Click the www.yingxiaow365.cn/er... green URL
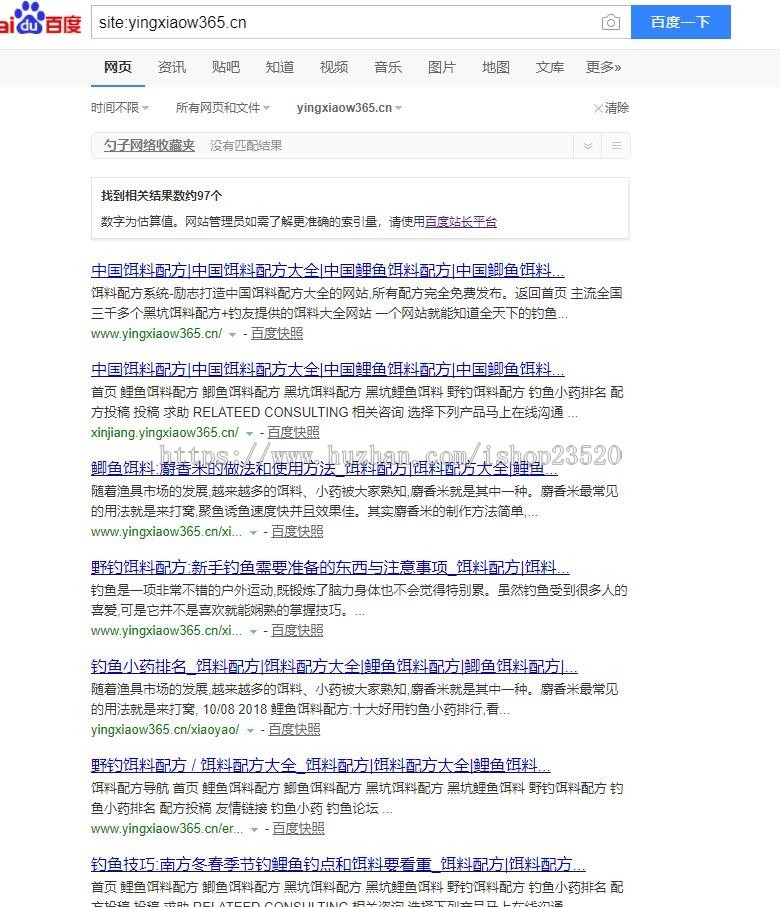 coord(167,829)
